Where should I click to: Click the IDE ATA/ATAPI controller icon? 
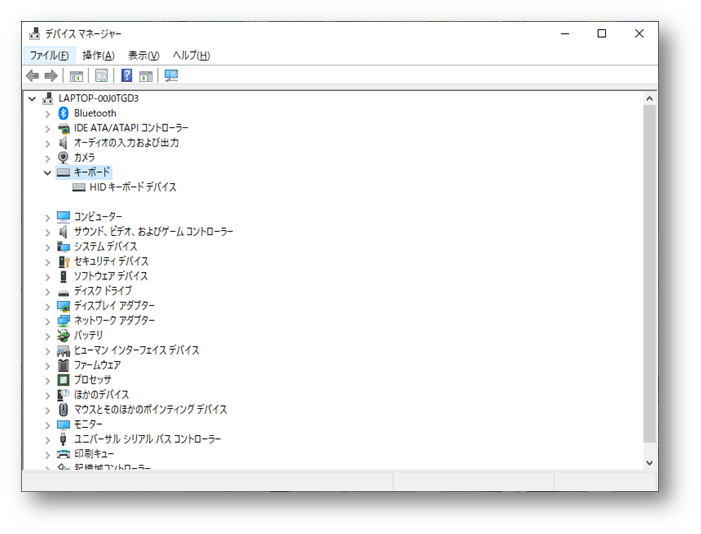coord(63,128)
